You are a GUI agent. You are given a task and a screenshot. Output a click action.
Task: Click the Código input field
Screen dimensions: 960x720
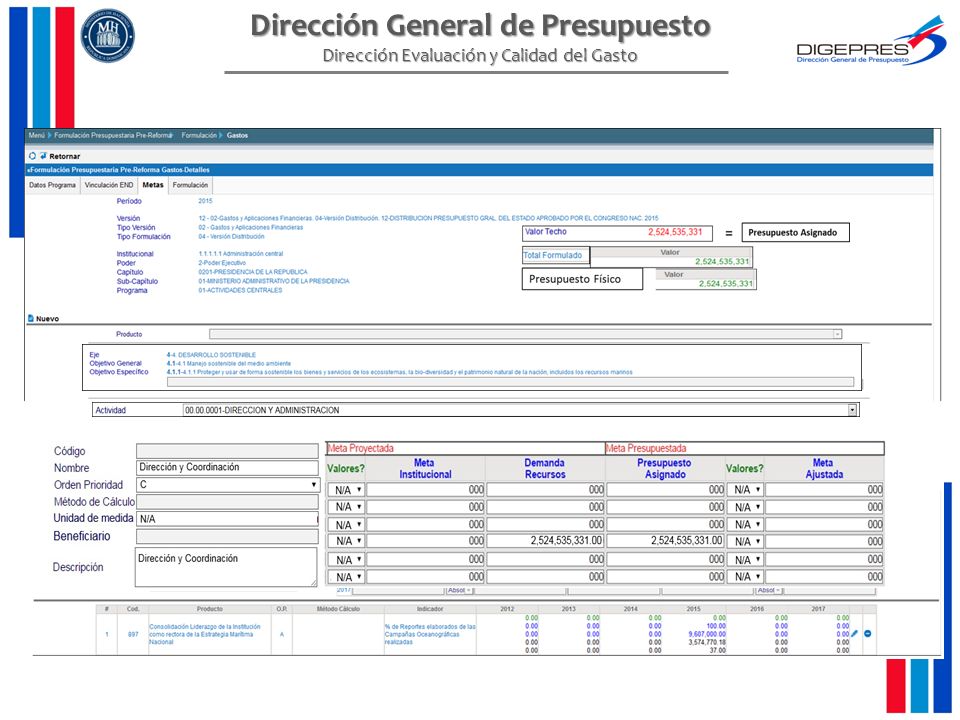pos(227,451)
